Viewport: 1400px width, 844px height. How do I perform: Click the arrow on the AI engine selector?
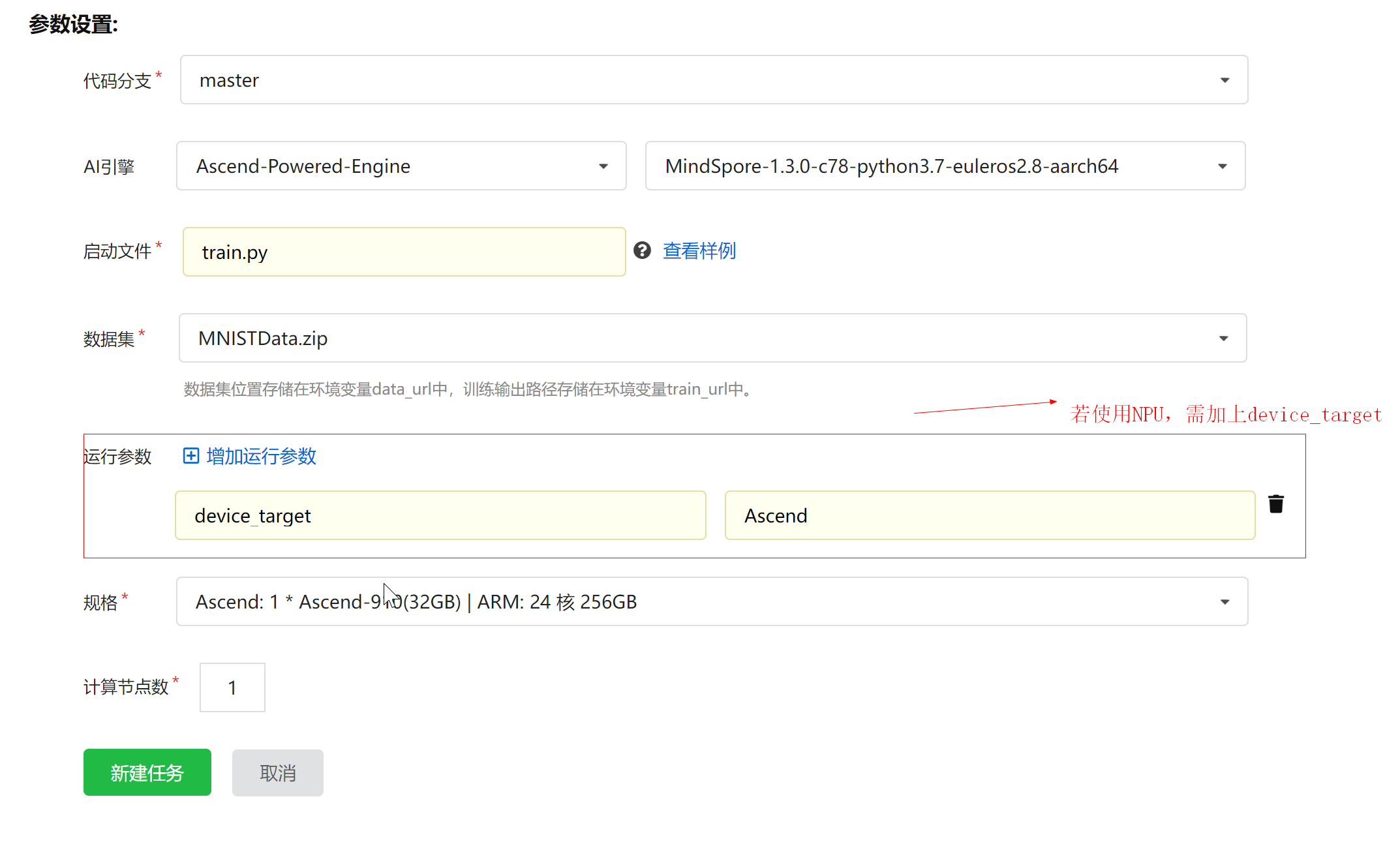[603, 166]
